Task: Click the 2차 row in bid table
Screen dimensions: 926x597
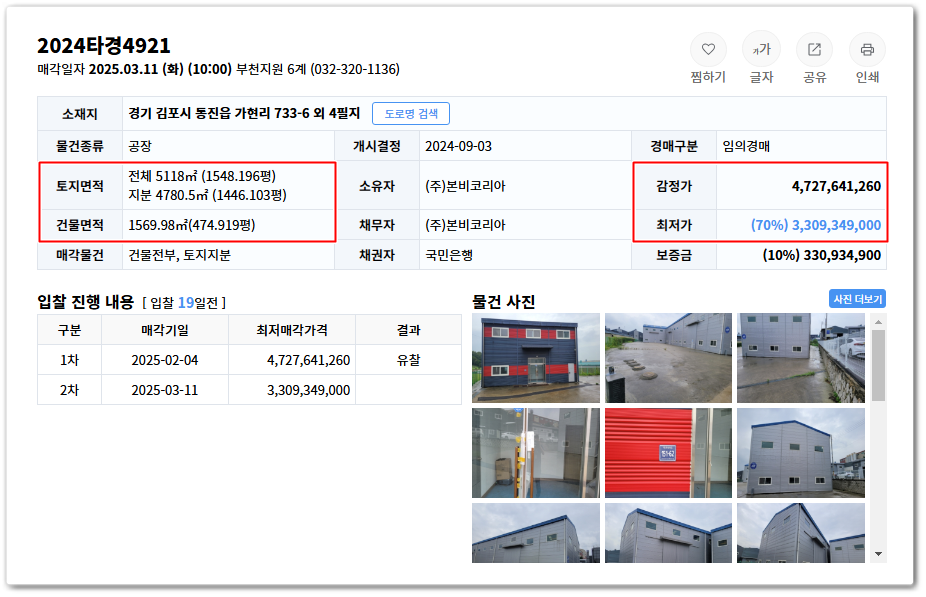Action: [x=249, y=390]
